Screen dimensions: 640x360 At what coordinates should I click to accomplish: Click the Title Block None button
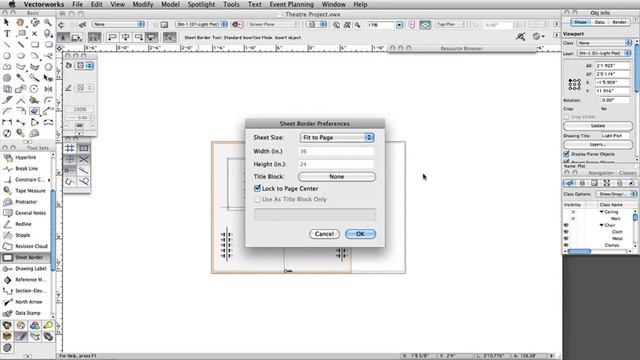[337, 177]
